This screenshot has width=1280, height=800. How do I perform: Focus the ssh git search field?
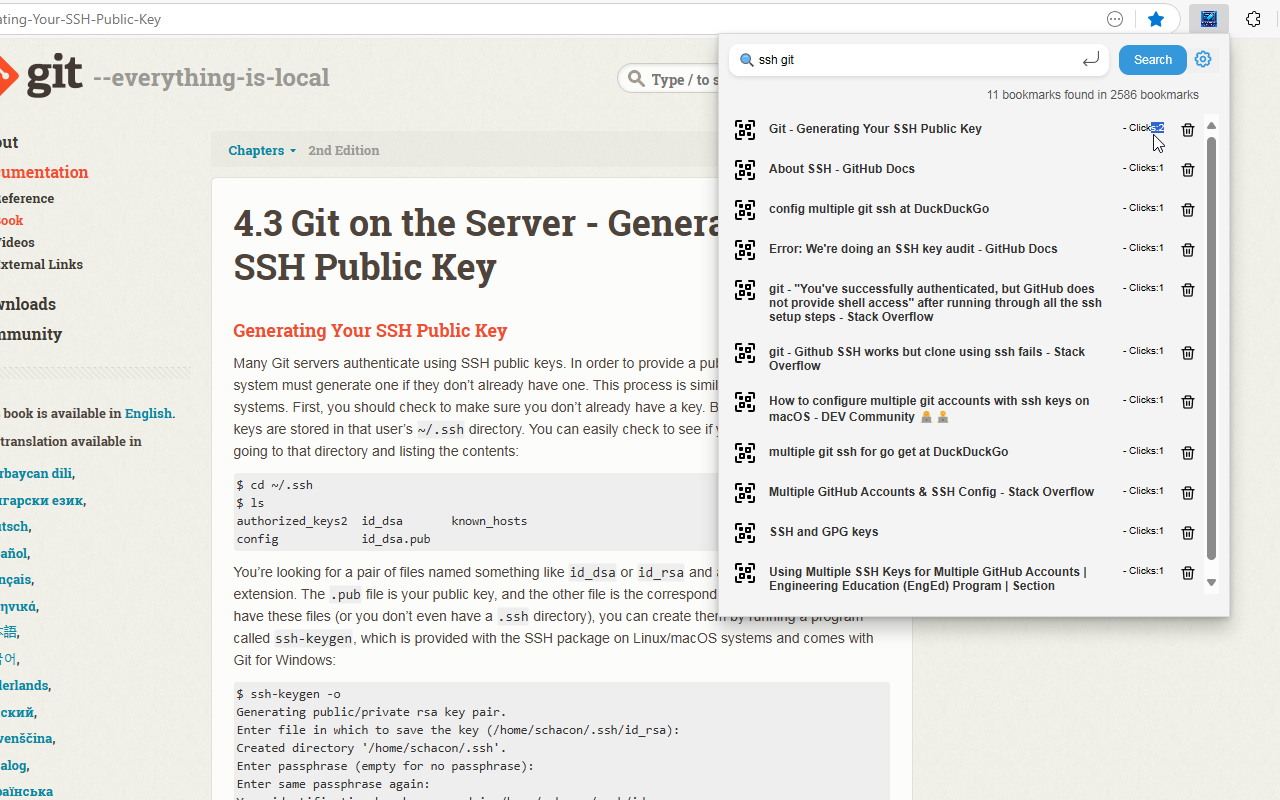pyautogui.click(x=918, y=60)
